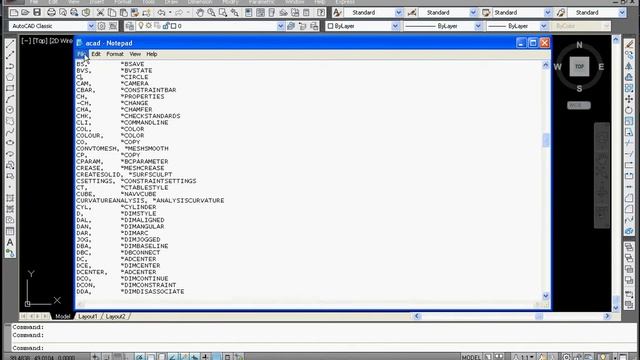Click the Save diskette icon in the AutoCAD toolbar
The width and height of the screenshot is (640, 360).
pos(37,13)
